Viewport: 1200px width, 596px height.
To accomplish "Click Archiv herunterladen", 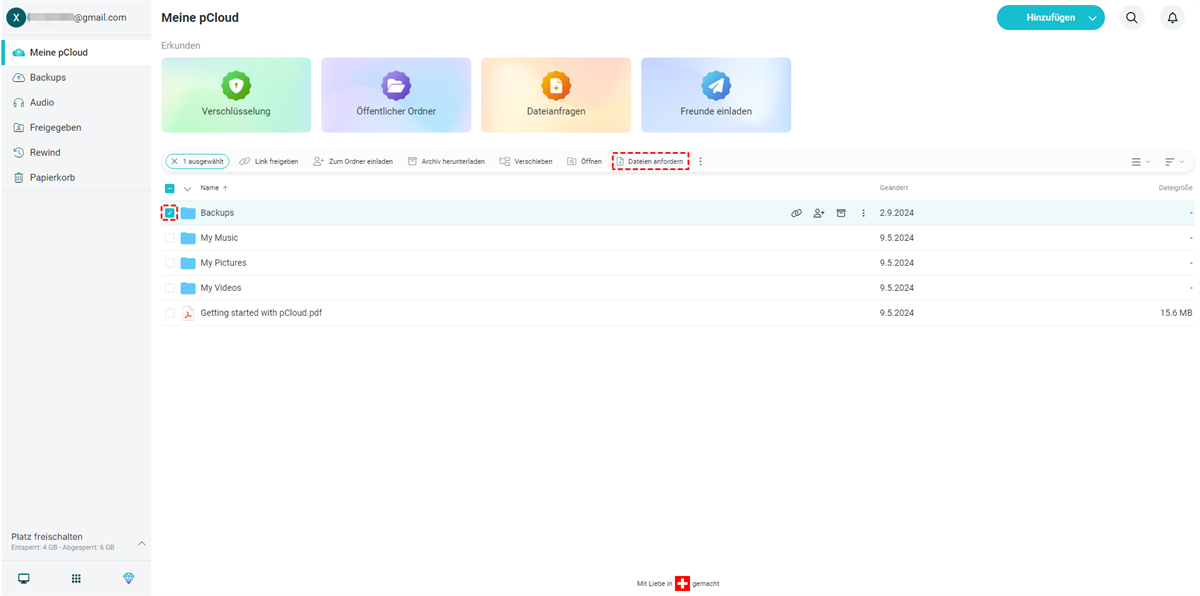I will pyautogui.click(x=446, y=161).
